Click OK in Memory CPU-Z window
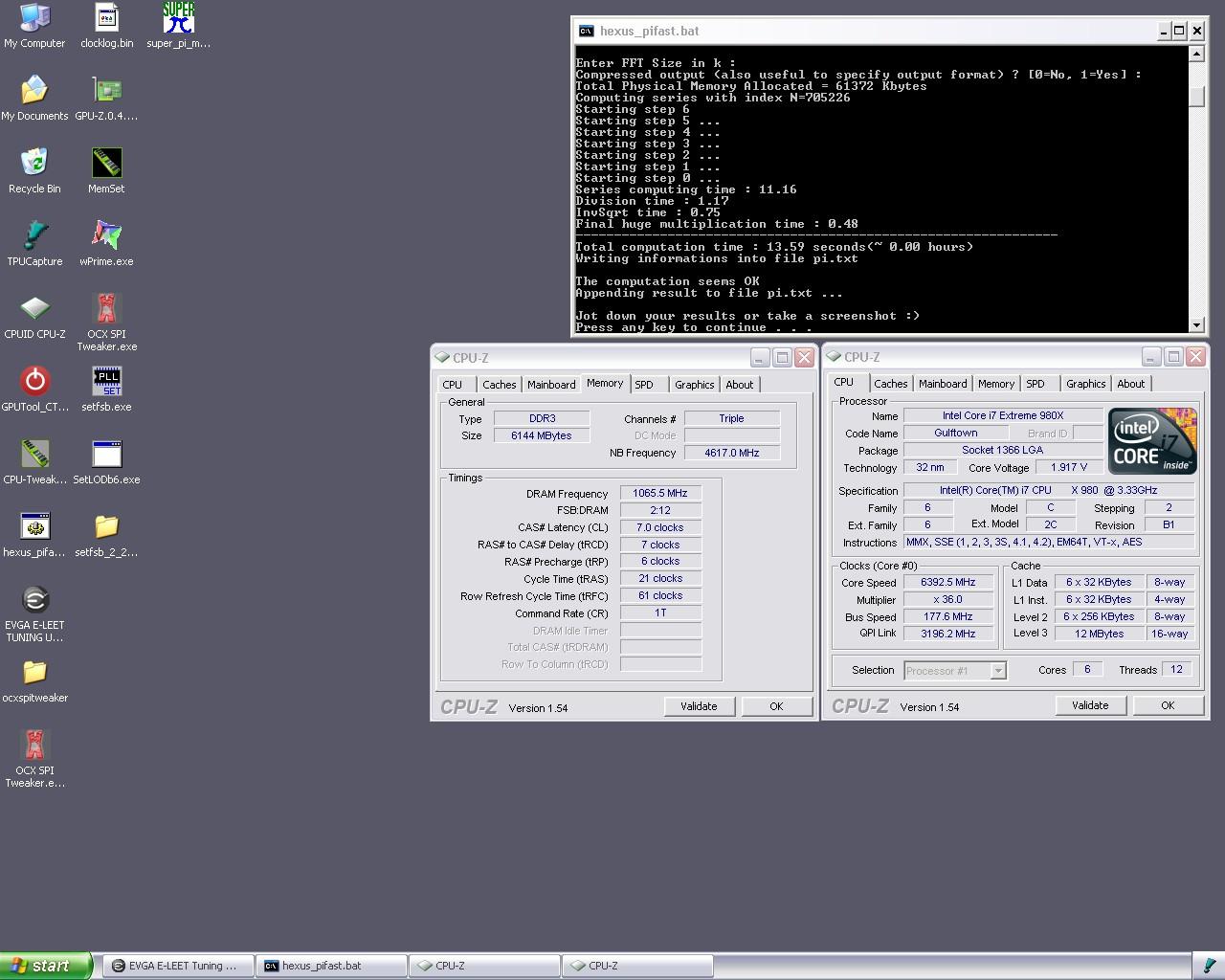Screen dimensions: 1225x980 pos(776,706)
